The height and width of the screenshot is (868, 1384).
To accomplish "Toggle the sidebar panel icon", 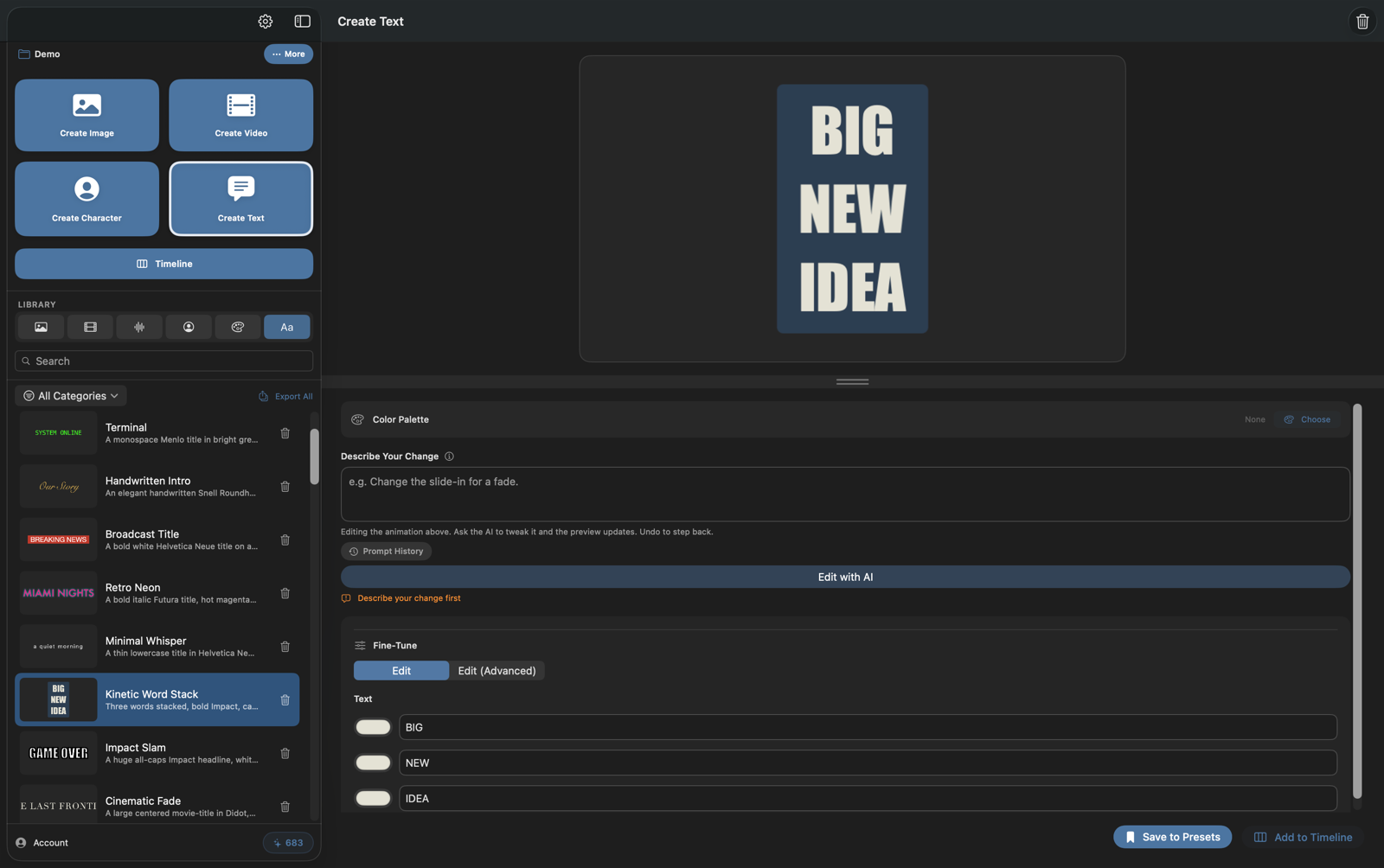I will pos(302,22).
